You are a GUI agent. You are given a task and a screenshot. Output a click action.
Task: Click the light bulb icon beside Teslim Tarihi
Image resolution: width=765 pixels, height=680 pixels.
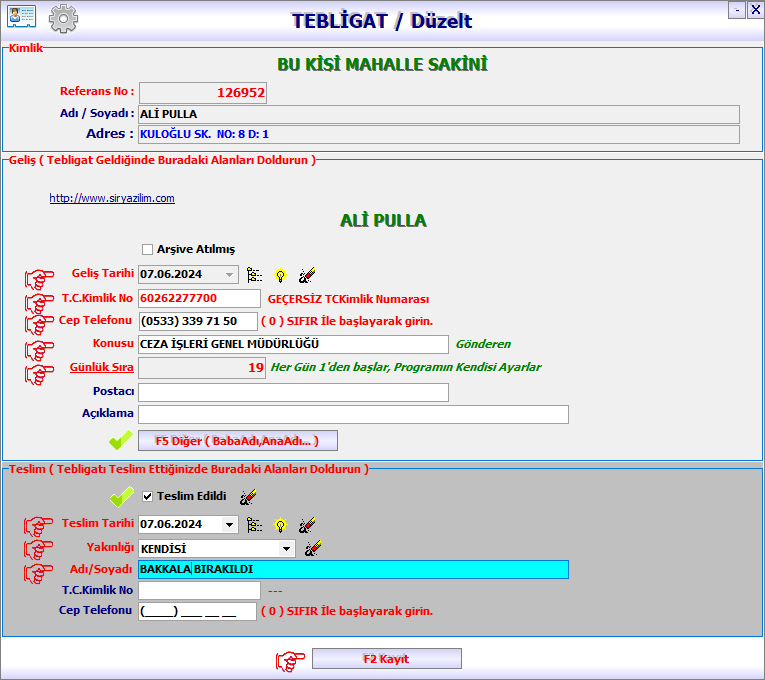point(280,524)
